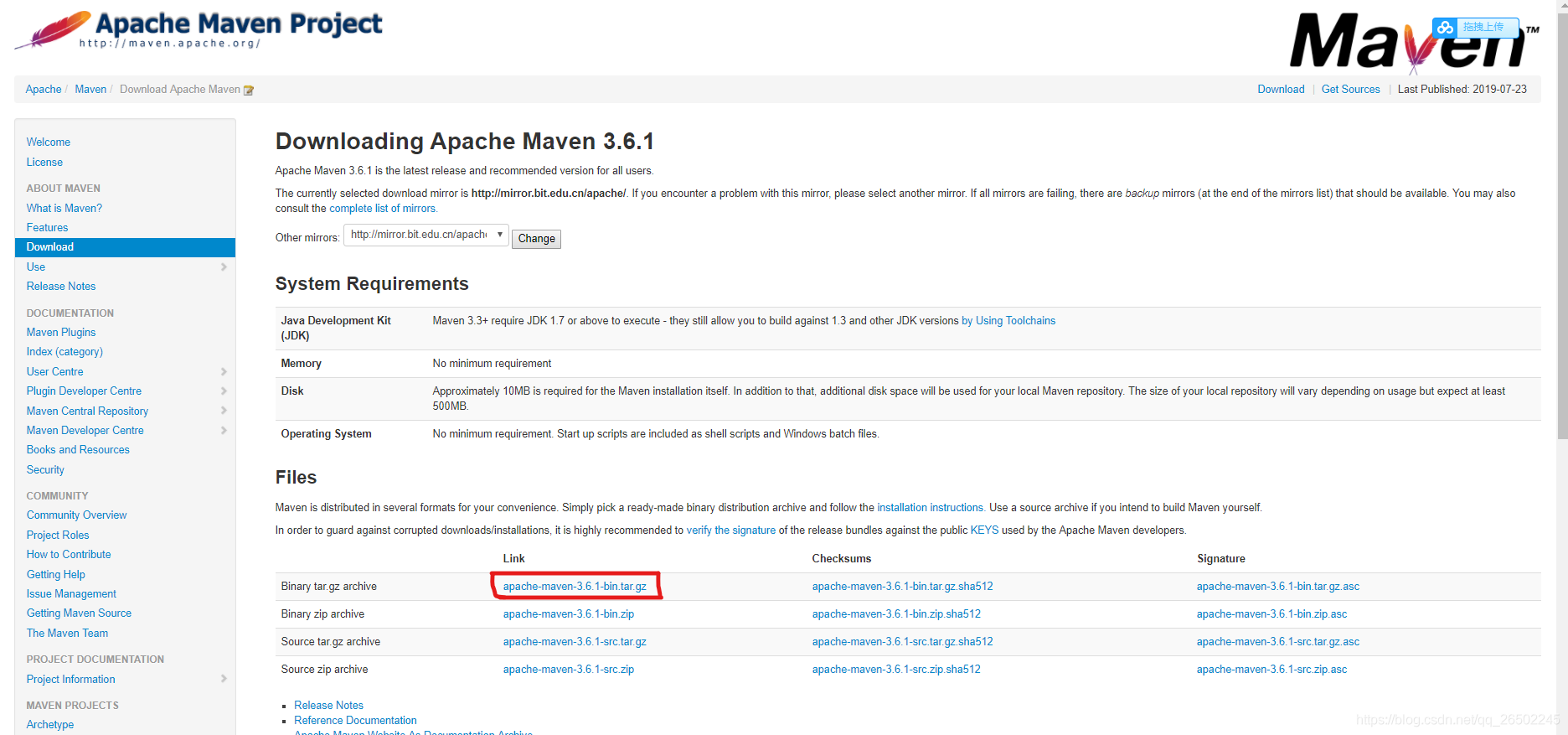Open Security sidebar link
Screen dimensions: 1568x735
[45, 470]
